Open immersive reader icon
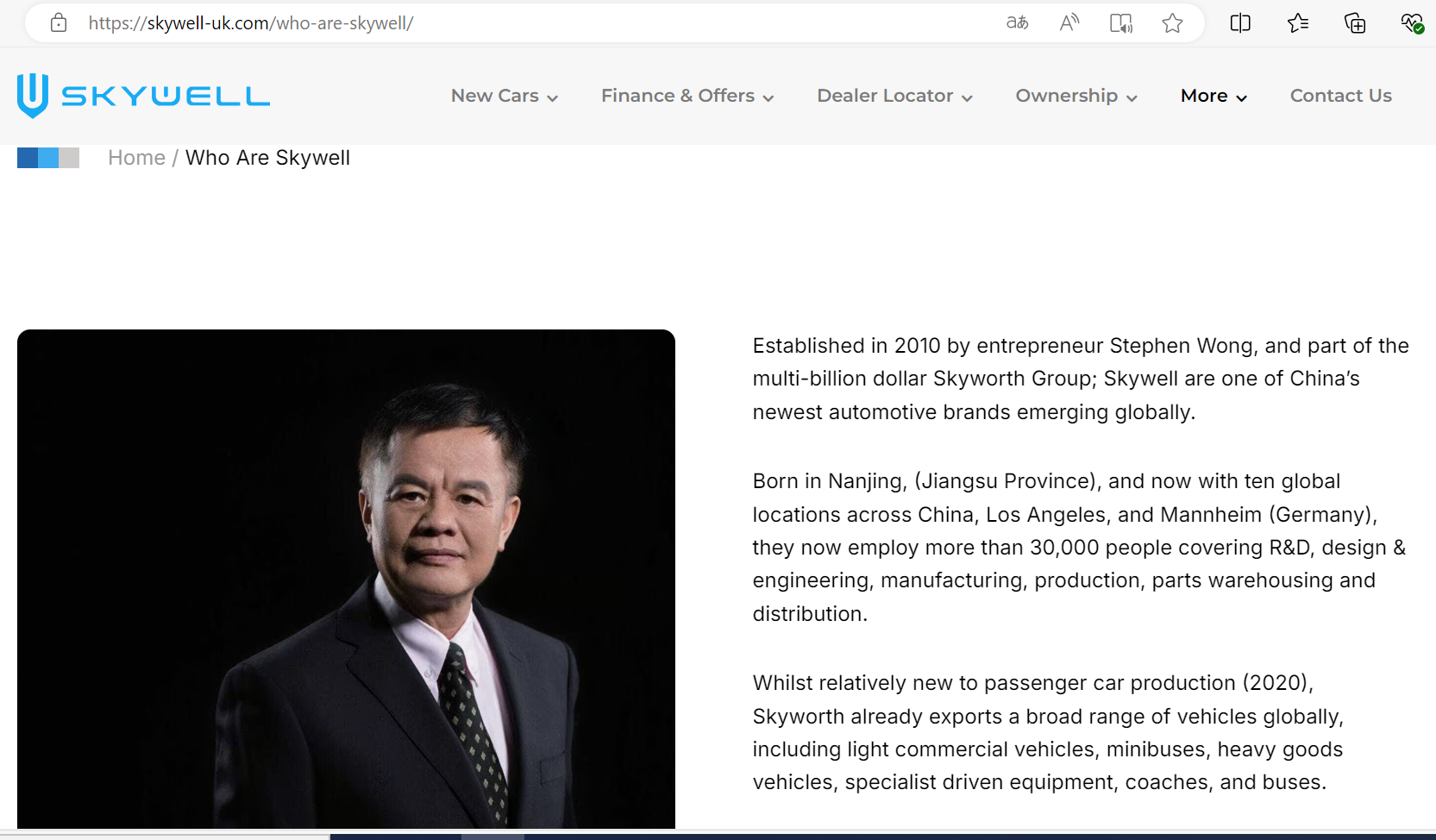 point(1121,23)
